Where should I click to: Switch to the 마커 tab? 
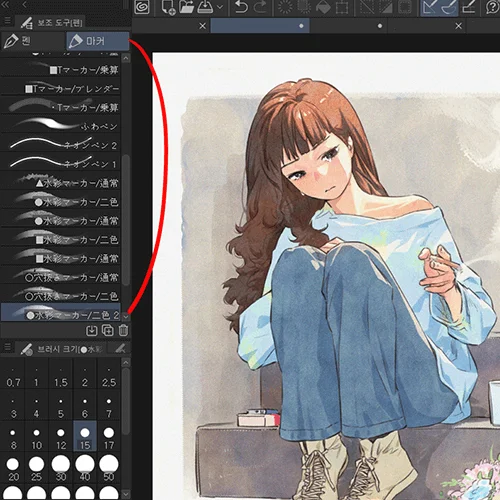97,41
